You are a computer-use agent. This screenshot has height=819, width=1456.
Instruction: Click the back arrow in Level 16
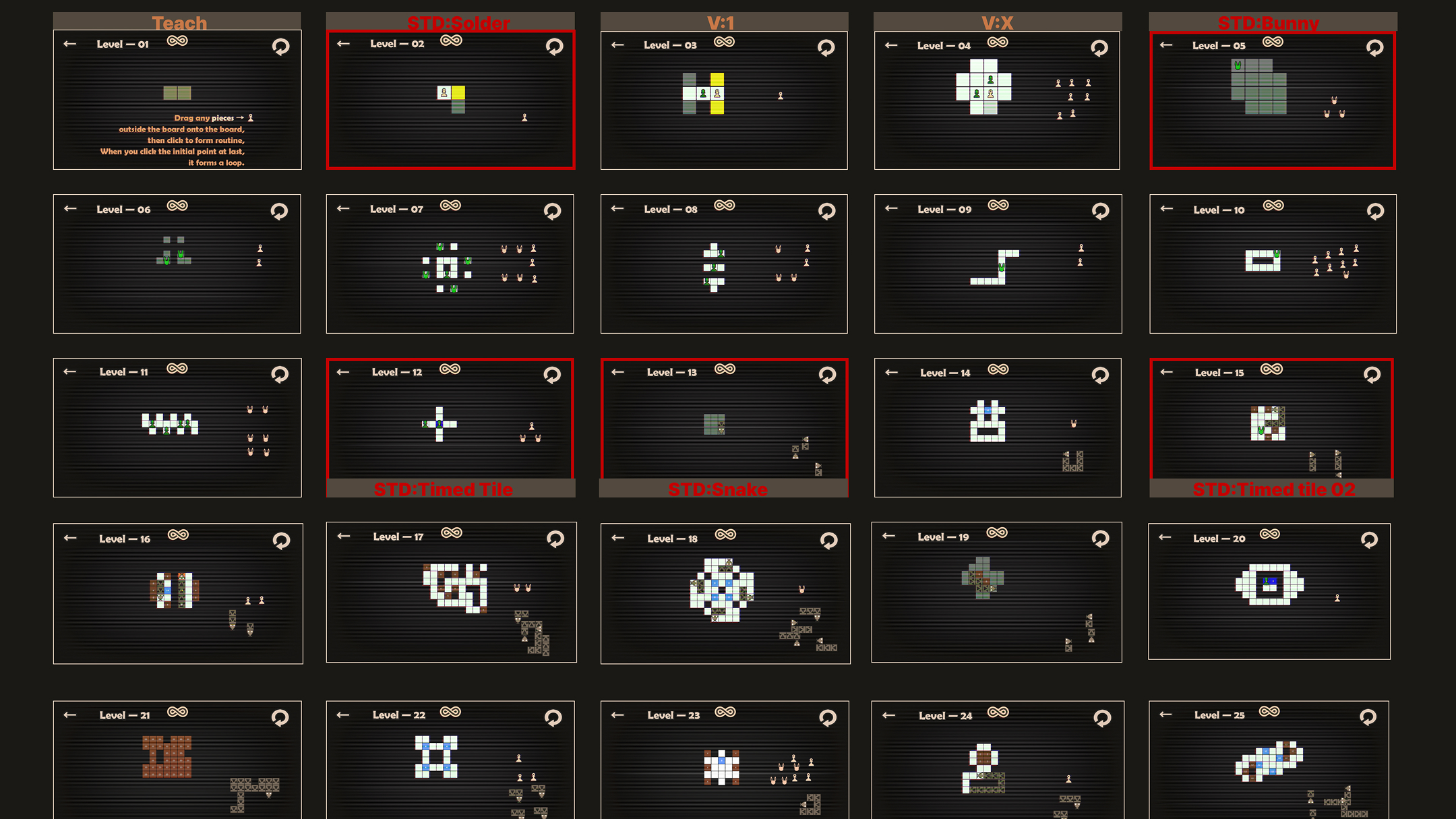coord(70,538)
